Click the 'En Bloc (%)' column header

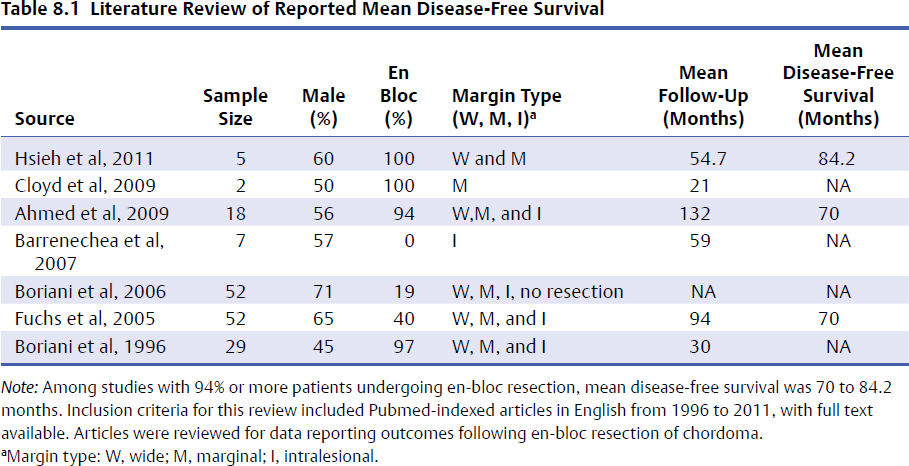(x=401, y=96)
